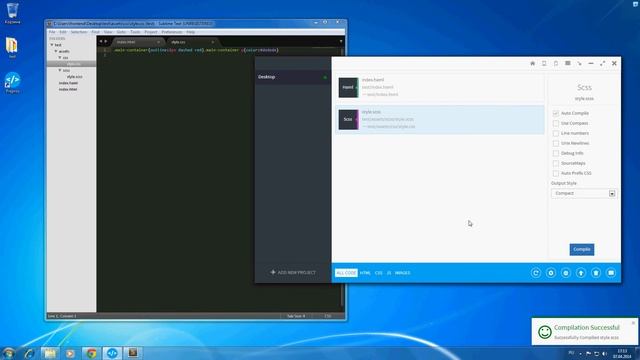Click the Scss file type thumbnail
Viewport: 640px width, 360px height.
[348, 119]
